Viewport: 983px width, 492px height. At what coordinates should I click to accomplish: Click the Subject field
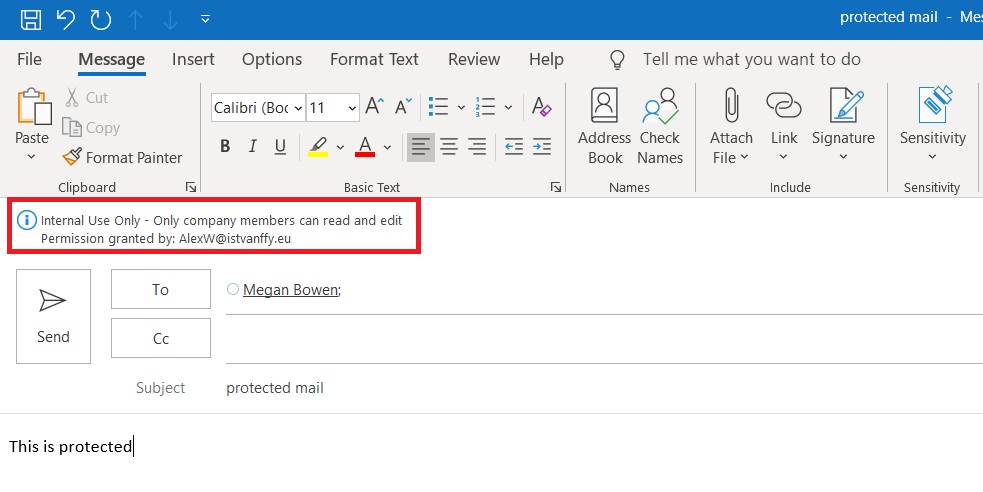click(600, 388)
